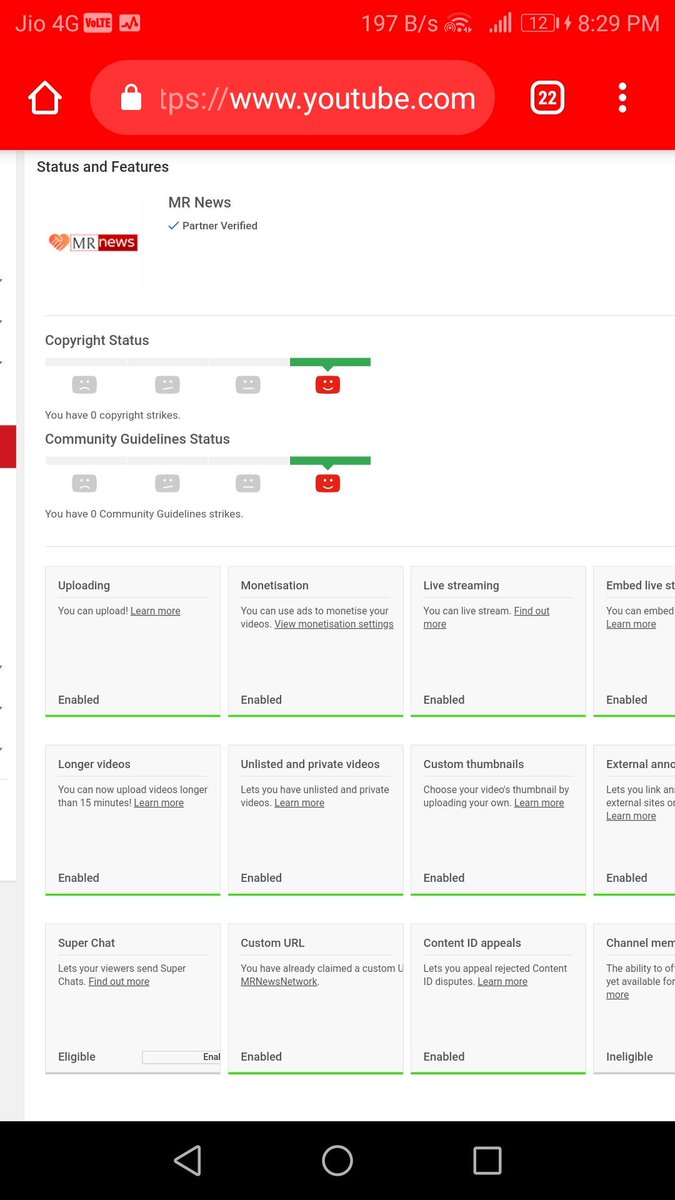
Task: Tap the Enable button in Super Chat card
Action: [182, 1057]
